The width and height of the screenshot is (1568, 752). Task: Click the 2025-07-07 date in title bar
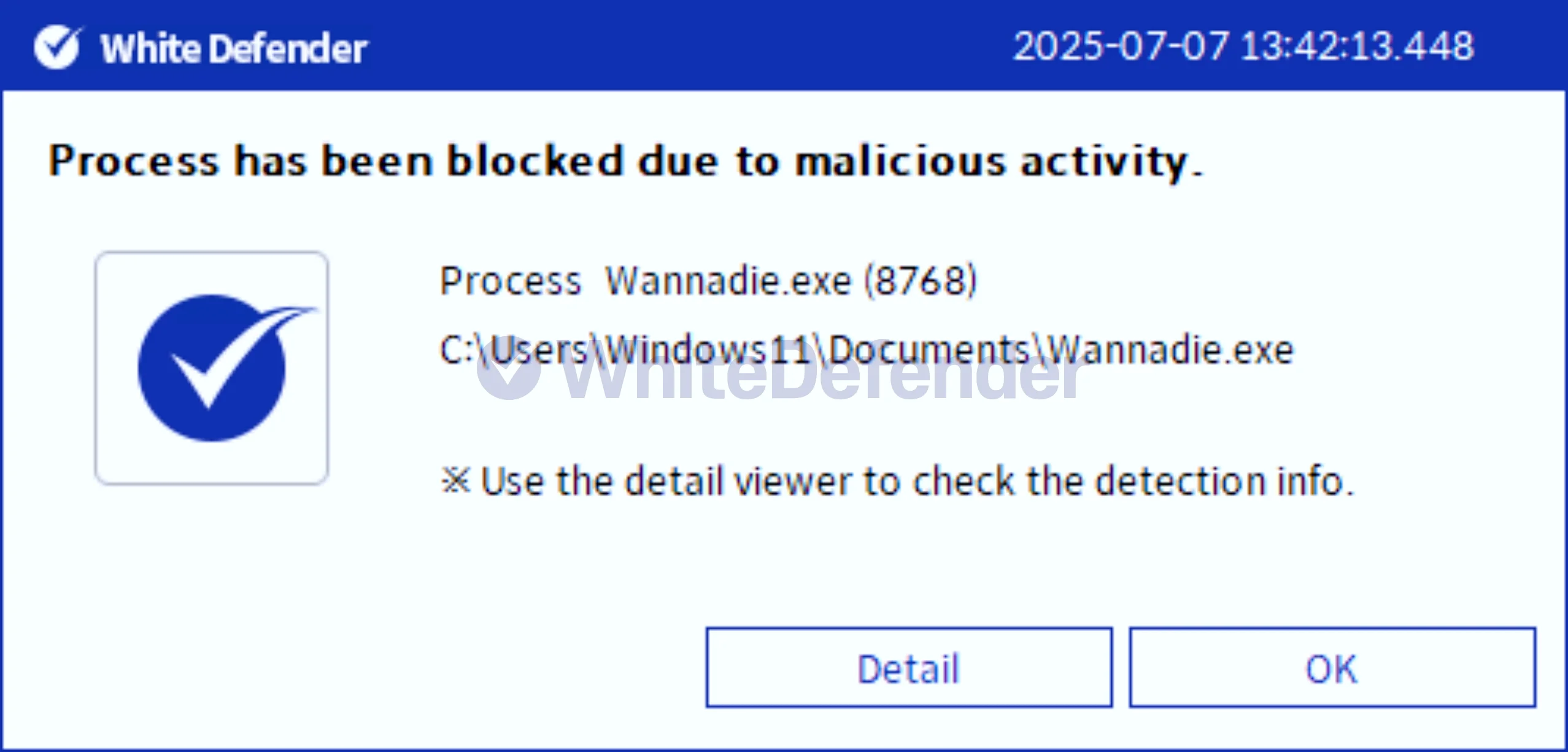coord(1121,47)
